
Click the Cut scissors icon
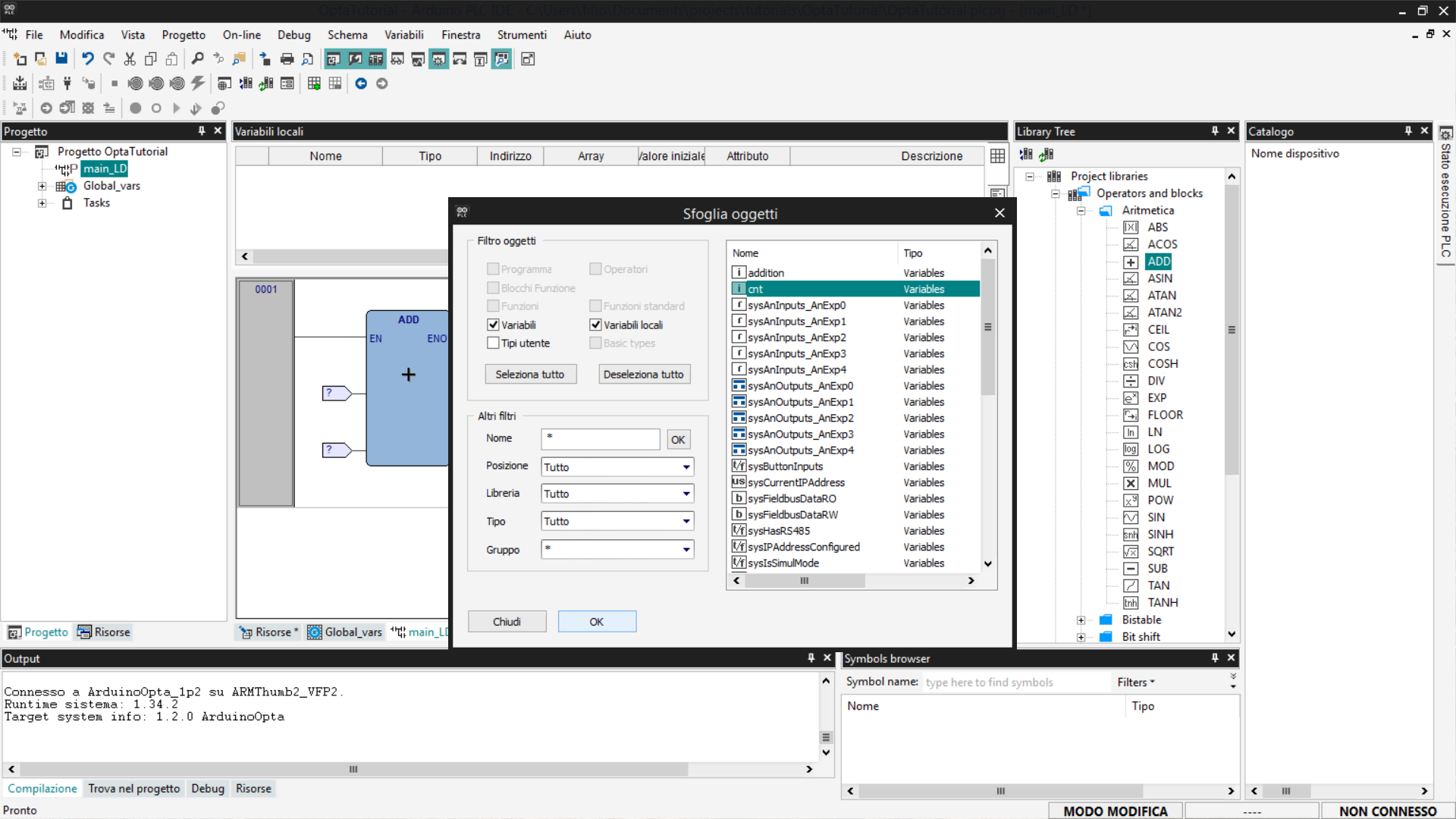pyautogui.click(x=130, y=59)
